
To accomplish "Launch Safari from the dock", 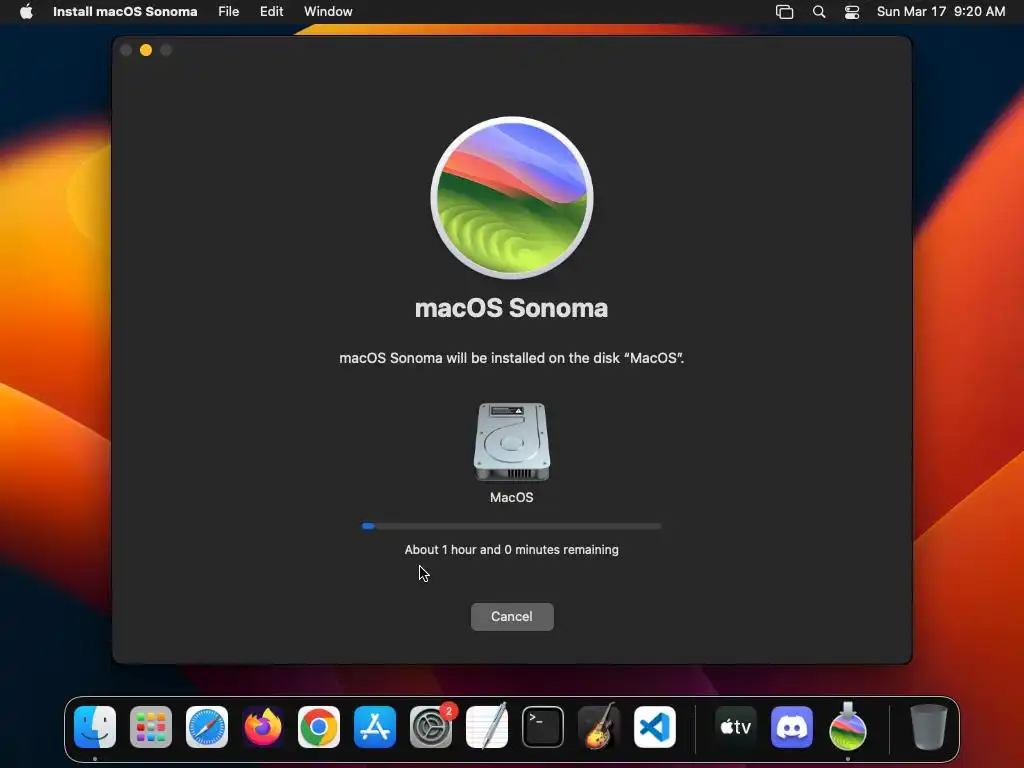I will [207, 727].
